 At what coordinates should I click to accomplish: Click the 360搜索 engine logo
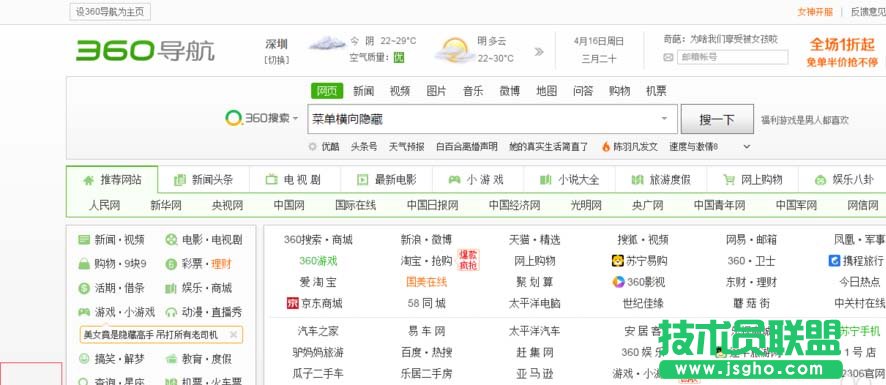coord(257,118)
